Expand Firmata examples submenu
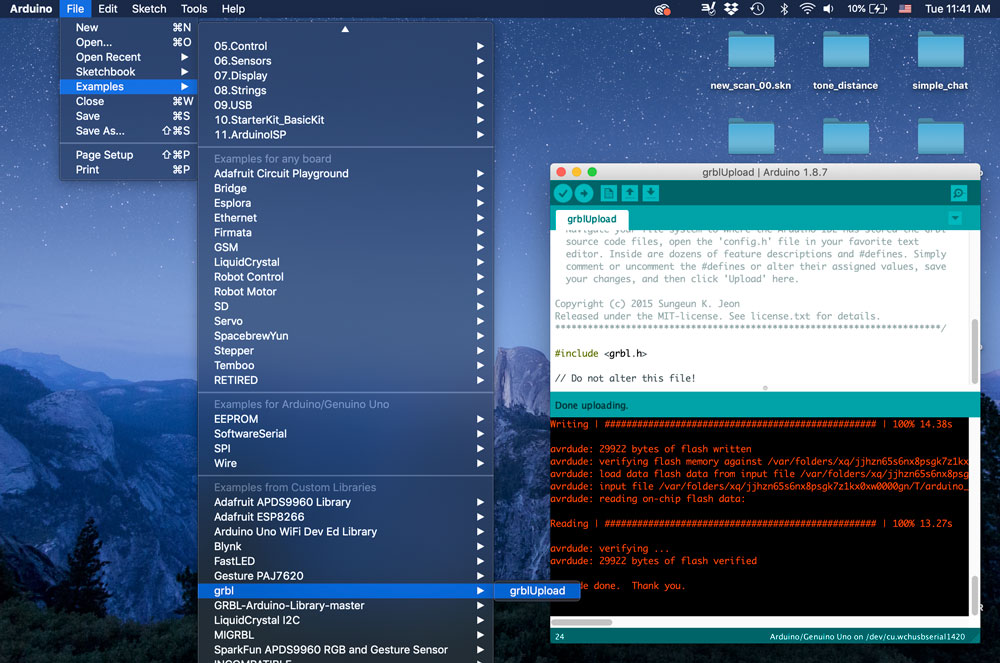The height and width of the screenshot is (663, 1000). 346,233
